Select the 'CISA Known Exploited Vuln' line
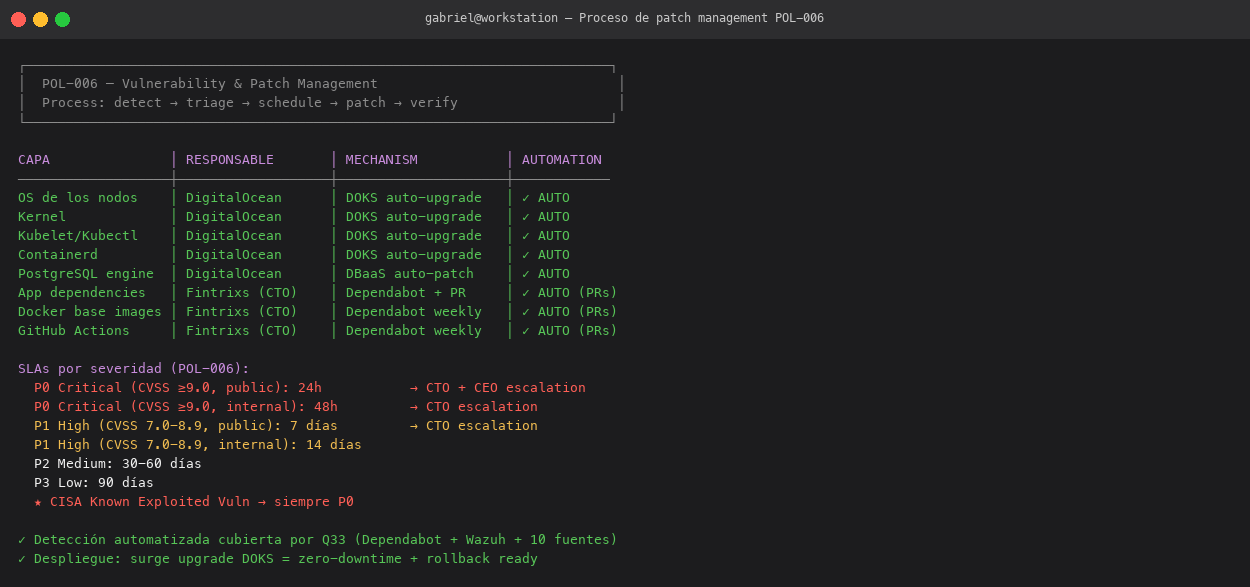Image resolution: width=1250 pixels, height=587 pixels. (x=194, y=502)
